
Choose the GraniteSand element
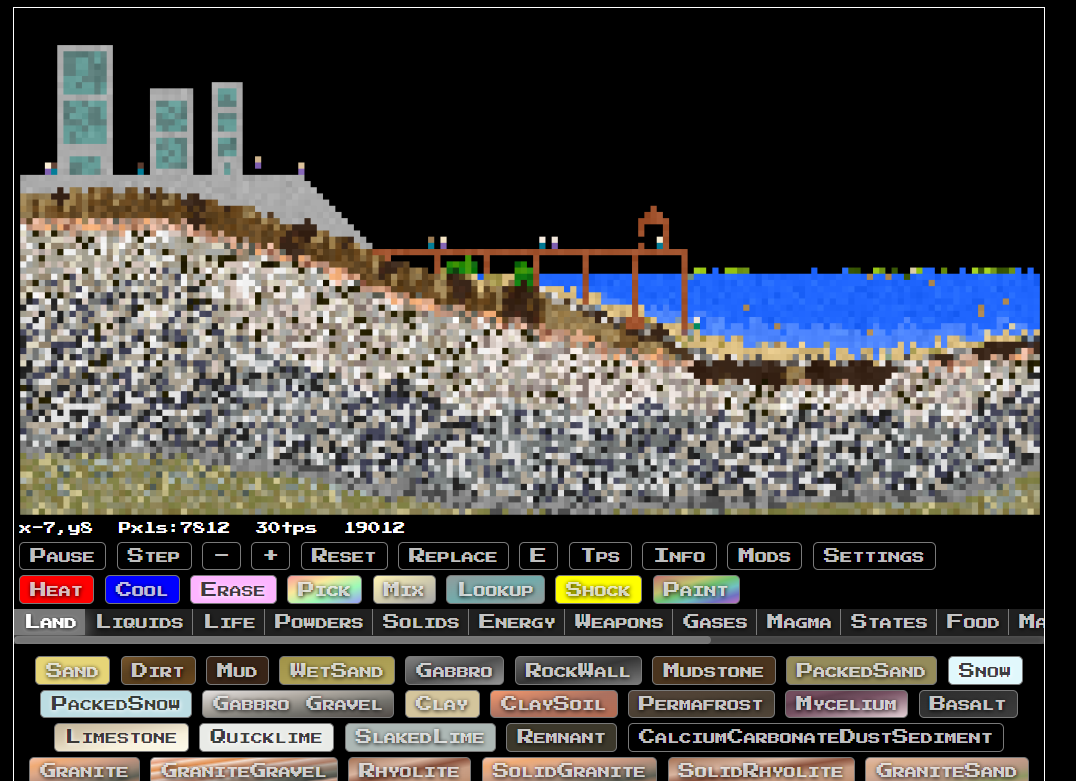947,770
